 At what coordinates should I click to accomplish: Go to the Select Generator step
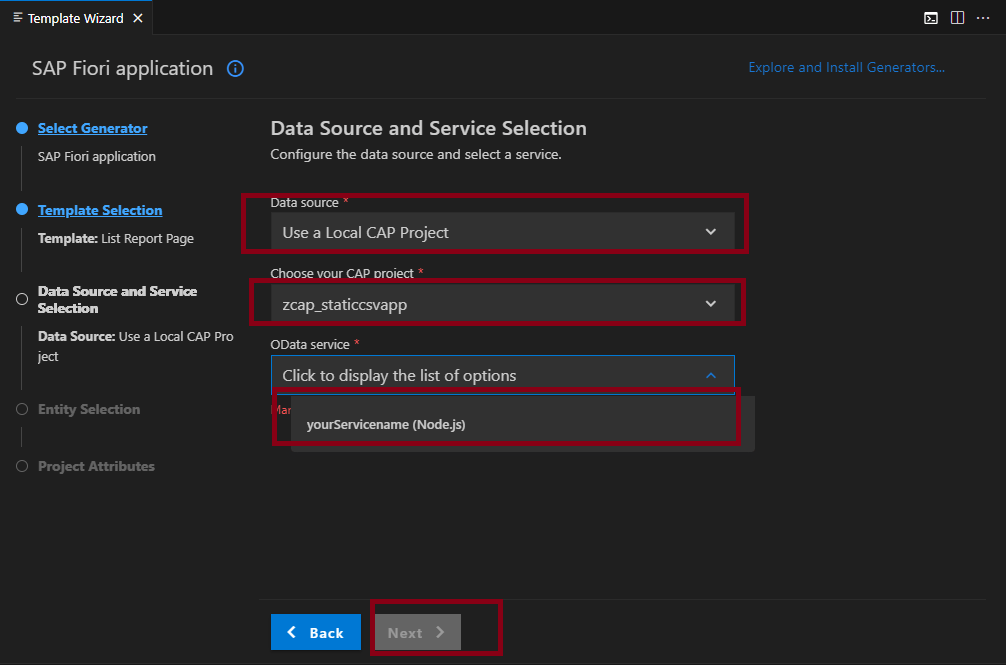click(x=92, y=128)
